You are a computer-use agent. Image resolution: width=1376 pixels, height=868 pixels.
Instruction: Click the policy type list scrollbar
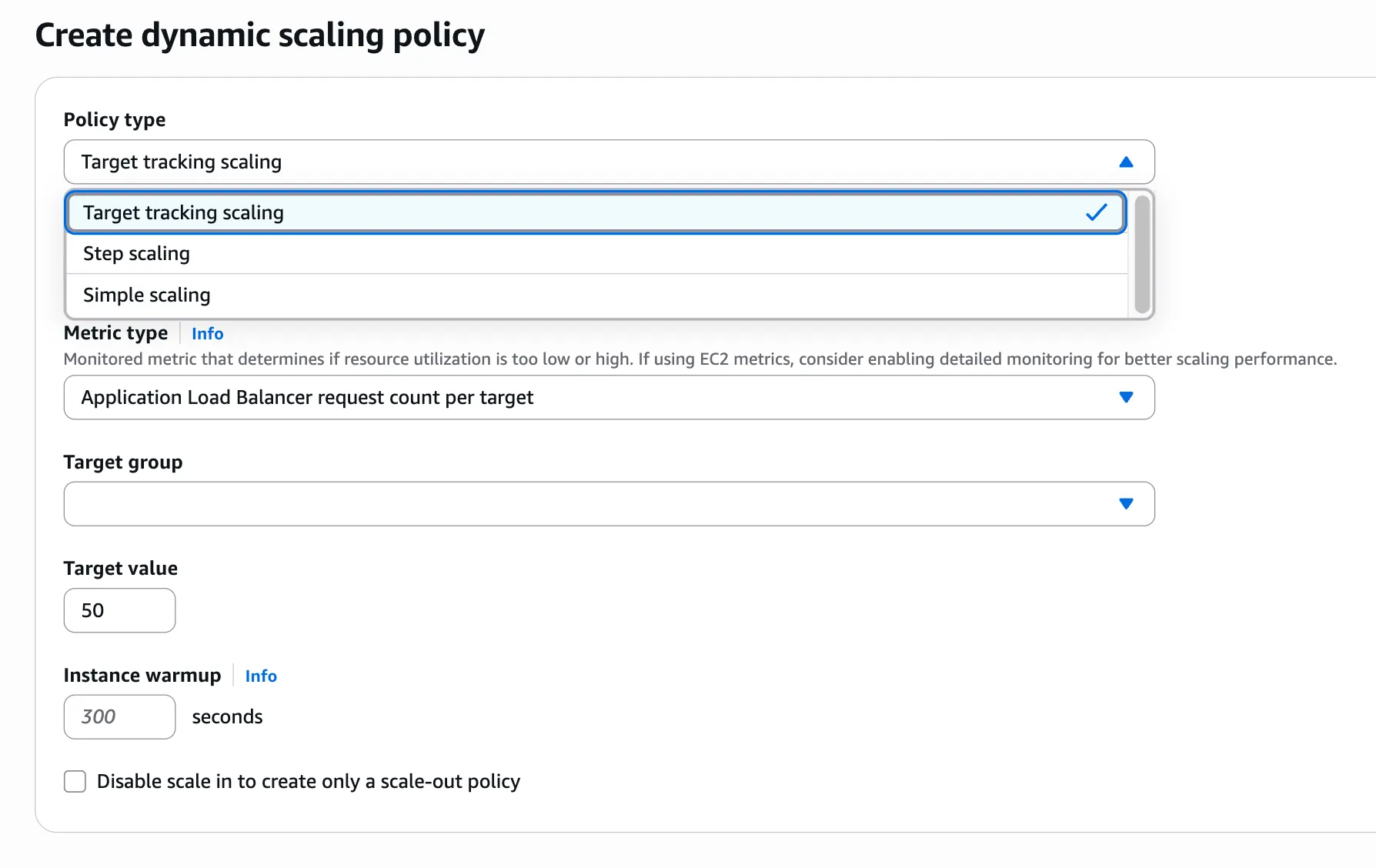(1142, 254)
